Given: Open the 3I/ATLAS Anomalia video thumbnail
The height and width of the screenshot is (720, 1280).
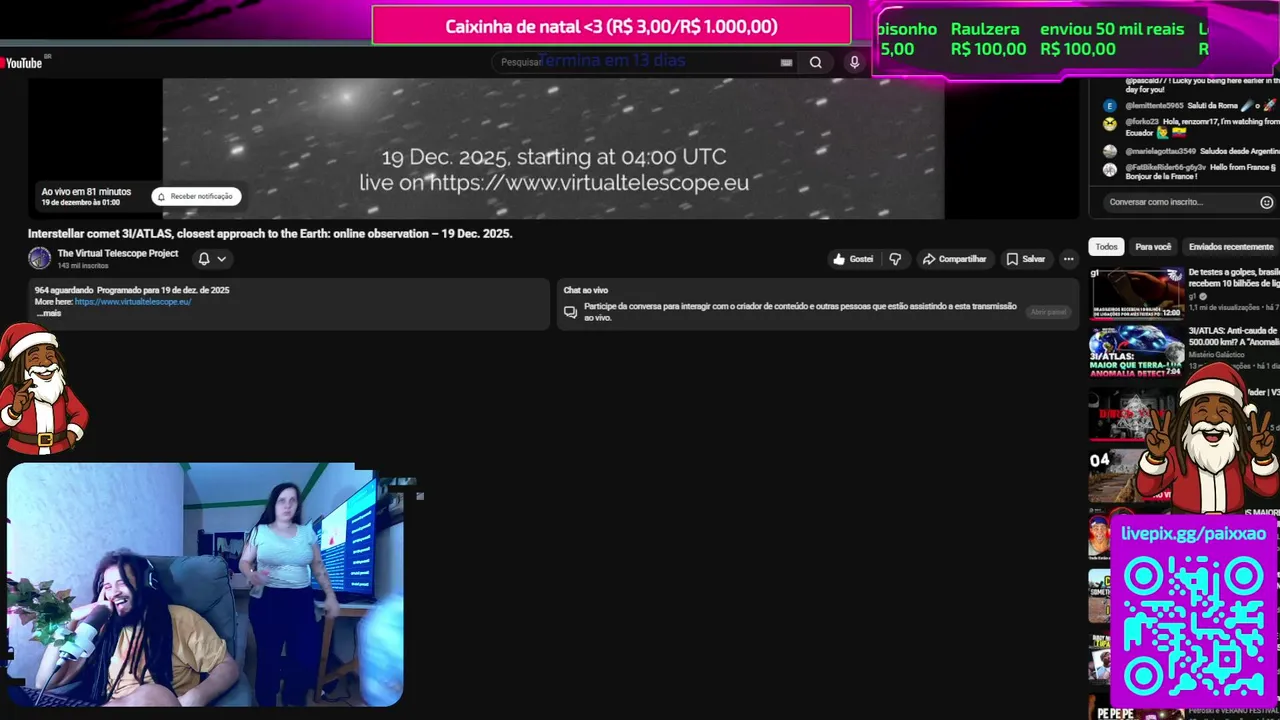Looking at the screenshot, I should (x=1136, y=352).
